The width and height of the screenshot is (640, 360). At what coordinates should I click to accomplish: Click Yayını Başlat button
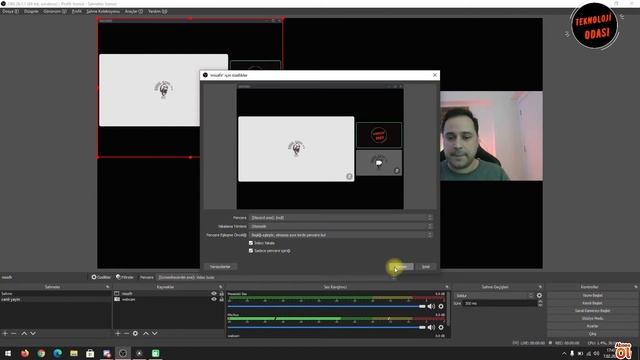(x=592, y=295)
